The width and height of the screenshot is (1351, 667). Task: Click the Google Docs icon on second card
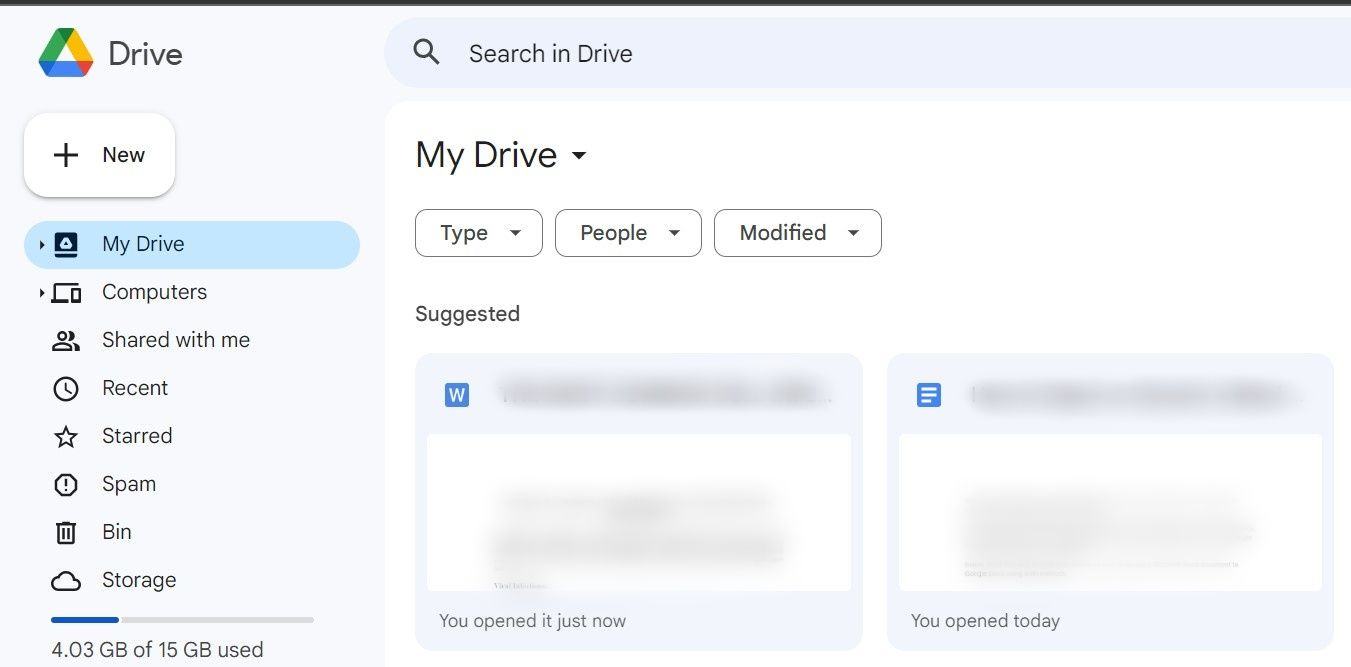[x=928, y=394]
